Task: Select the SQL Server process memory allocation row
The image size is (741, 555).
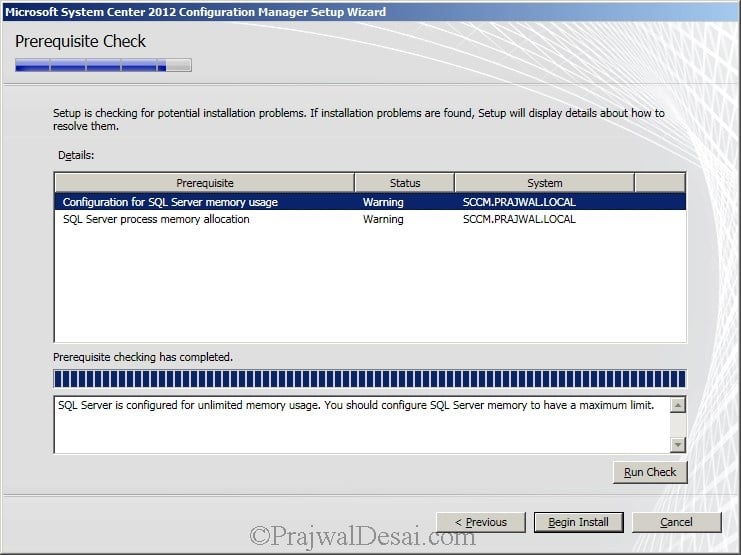Action: coord(370,219)
